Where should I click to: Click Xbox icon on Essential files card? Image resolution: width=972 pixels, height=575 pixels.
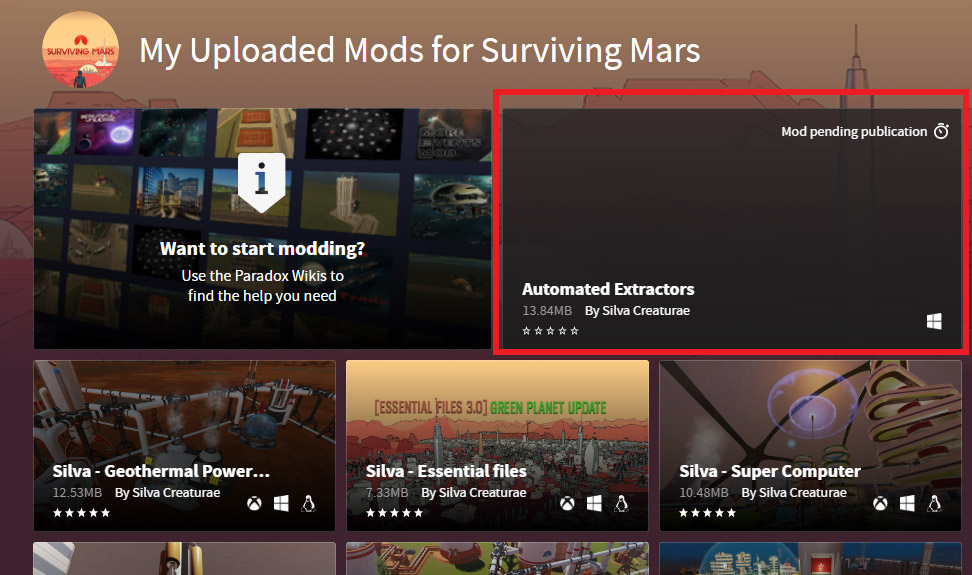coord(567,503)
